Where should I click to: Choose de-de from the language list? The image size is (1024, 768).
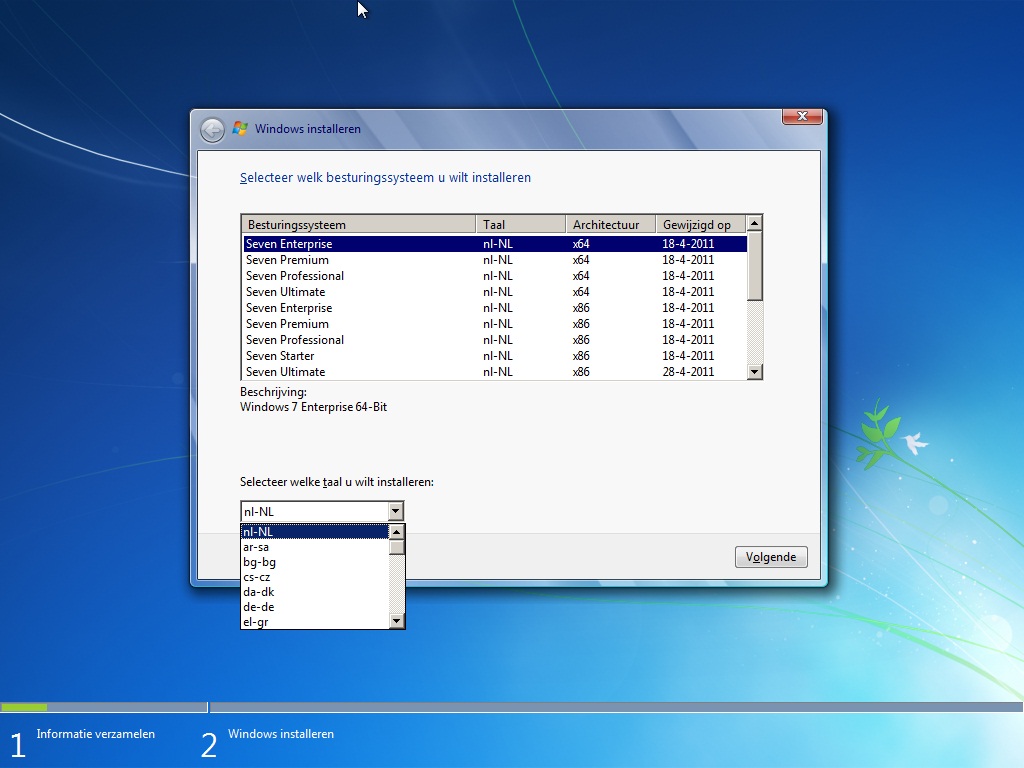pos(315,607)
